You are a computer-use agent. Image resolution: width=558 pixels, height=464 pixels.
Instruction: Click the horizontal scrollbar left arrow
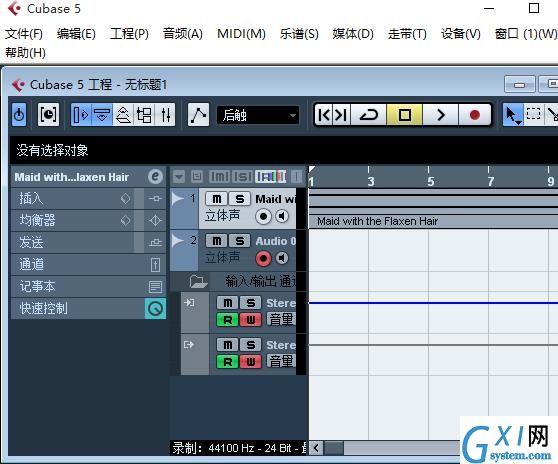tap(316, 448)
